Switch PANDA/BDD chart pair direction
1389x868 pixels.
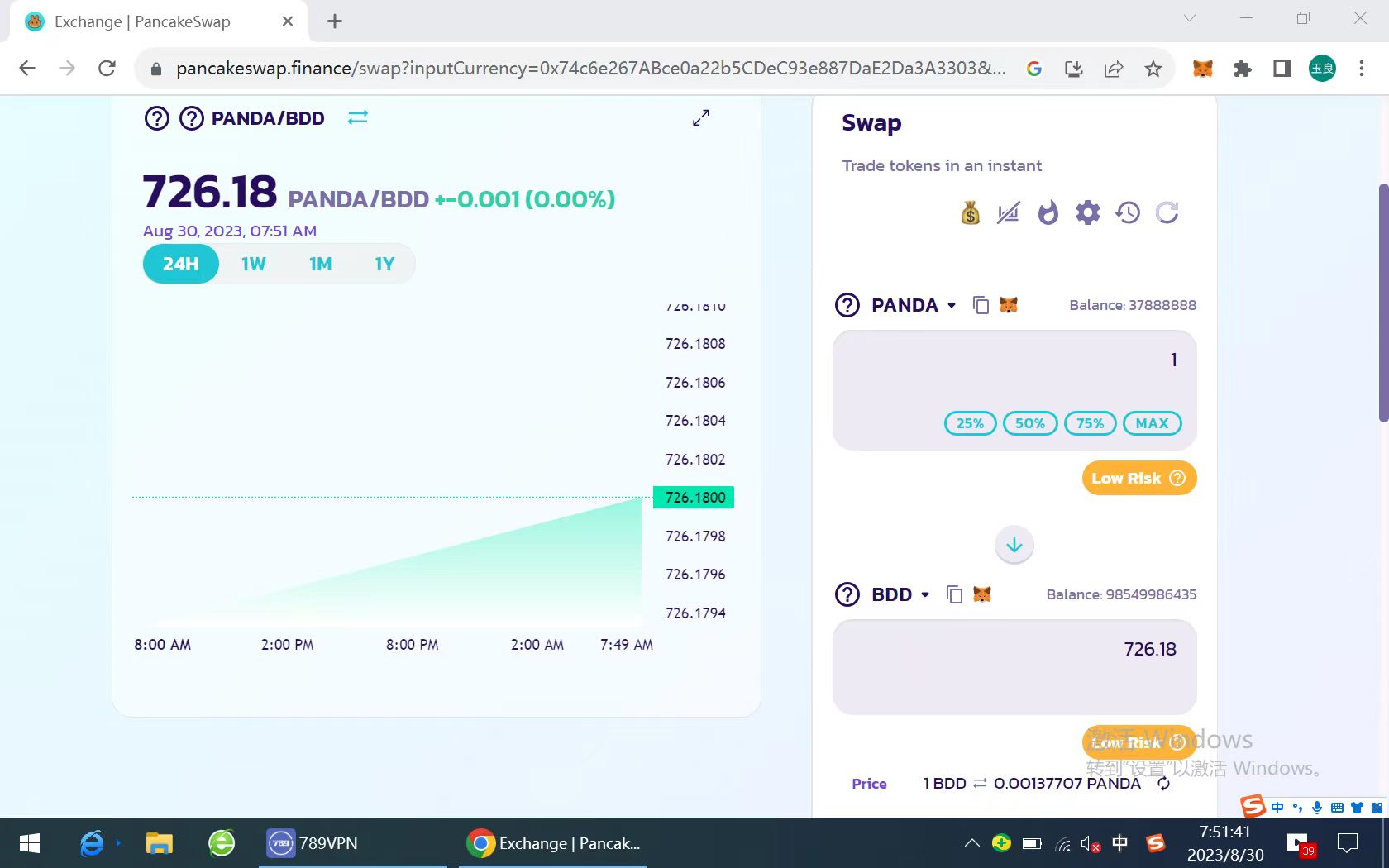[357, 118]
